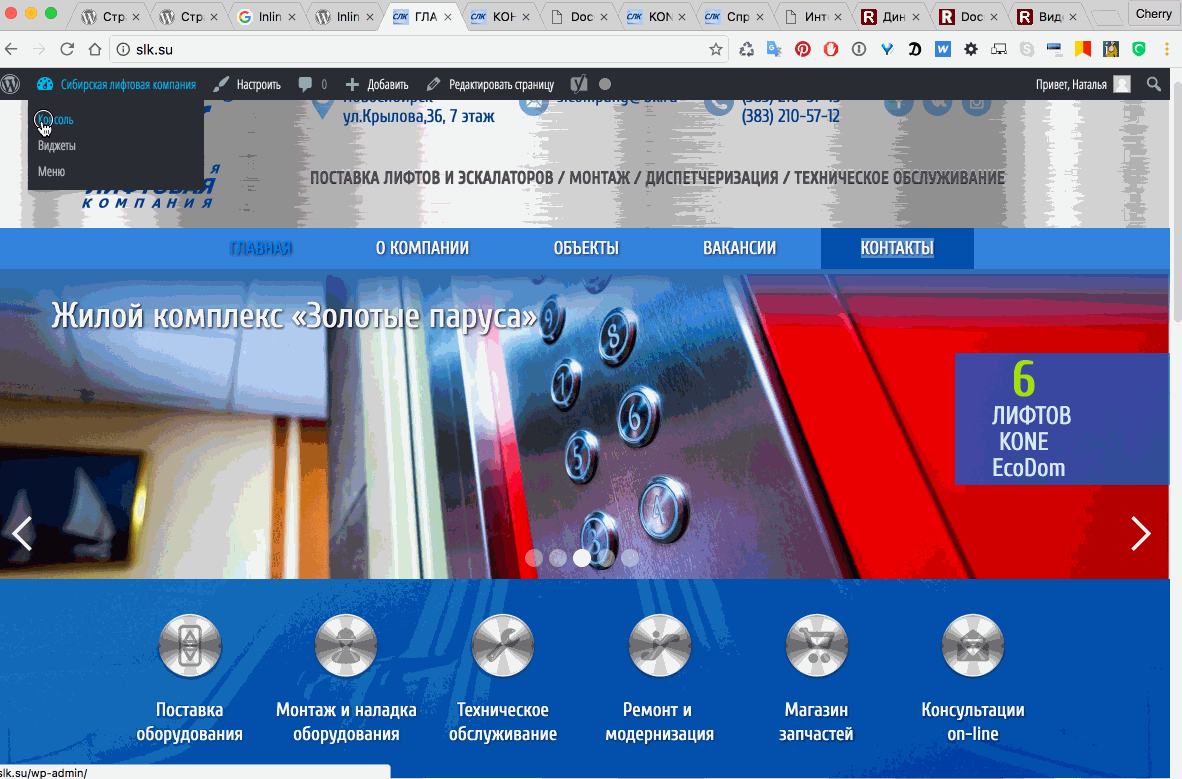Open the red stop-hand adblock extension
The image size is (1182, 779).
(831, 49)
